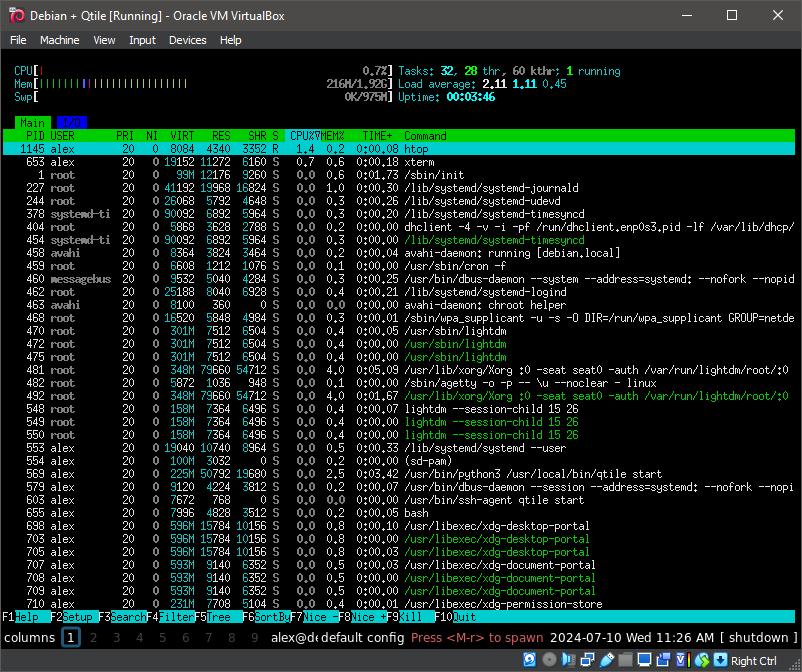Screen dimensions: 802x672
Task: Click the virtual display status icon
Action: 644,660
